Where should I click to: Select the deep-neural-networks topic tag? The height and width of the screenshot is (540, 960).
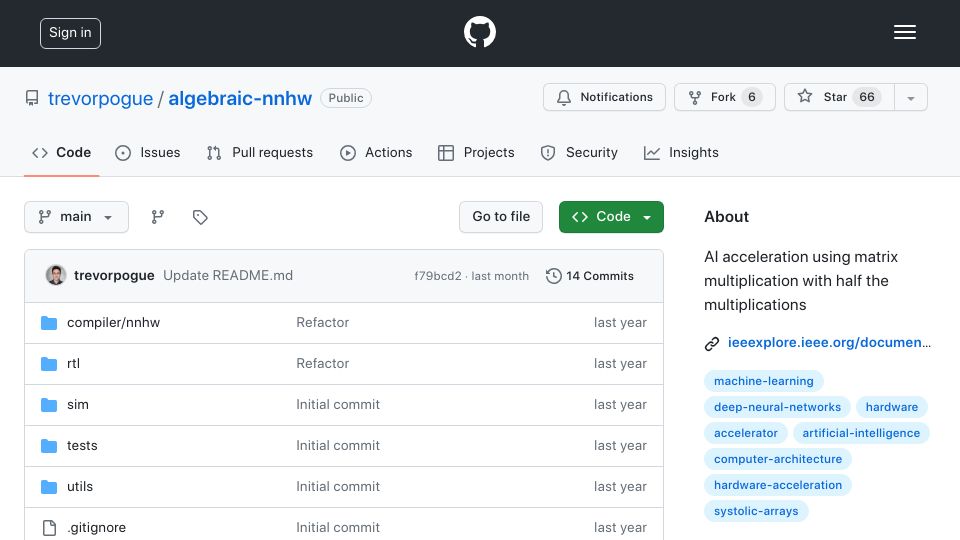(x=777, y=407)
